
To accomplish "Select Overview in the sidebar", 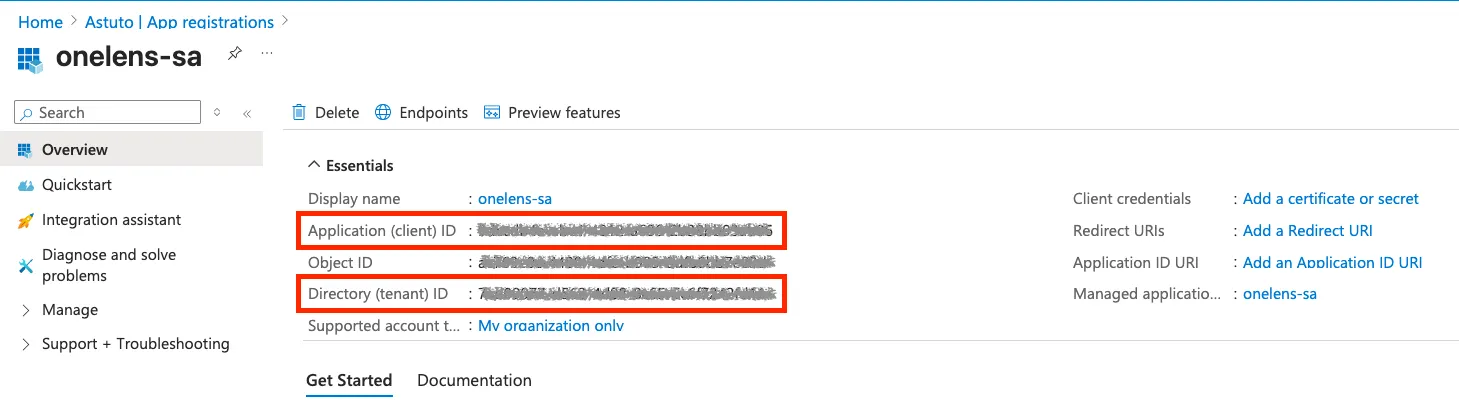I will [75, 150].
